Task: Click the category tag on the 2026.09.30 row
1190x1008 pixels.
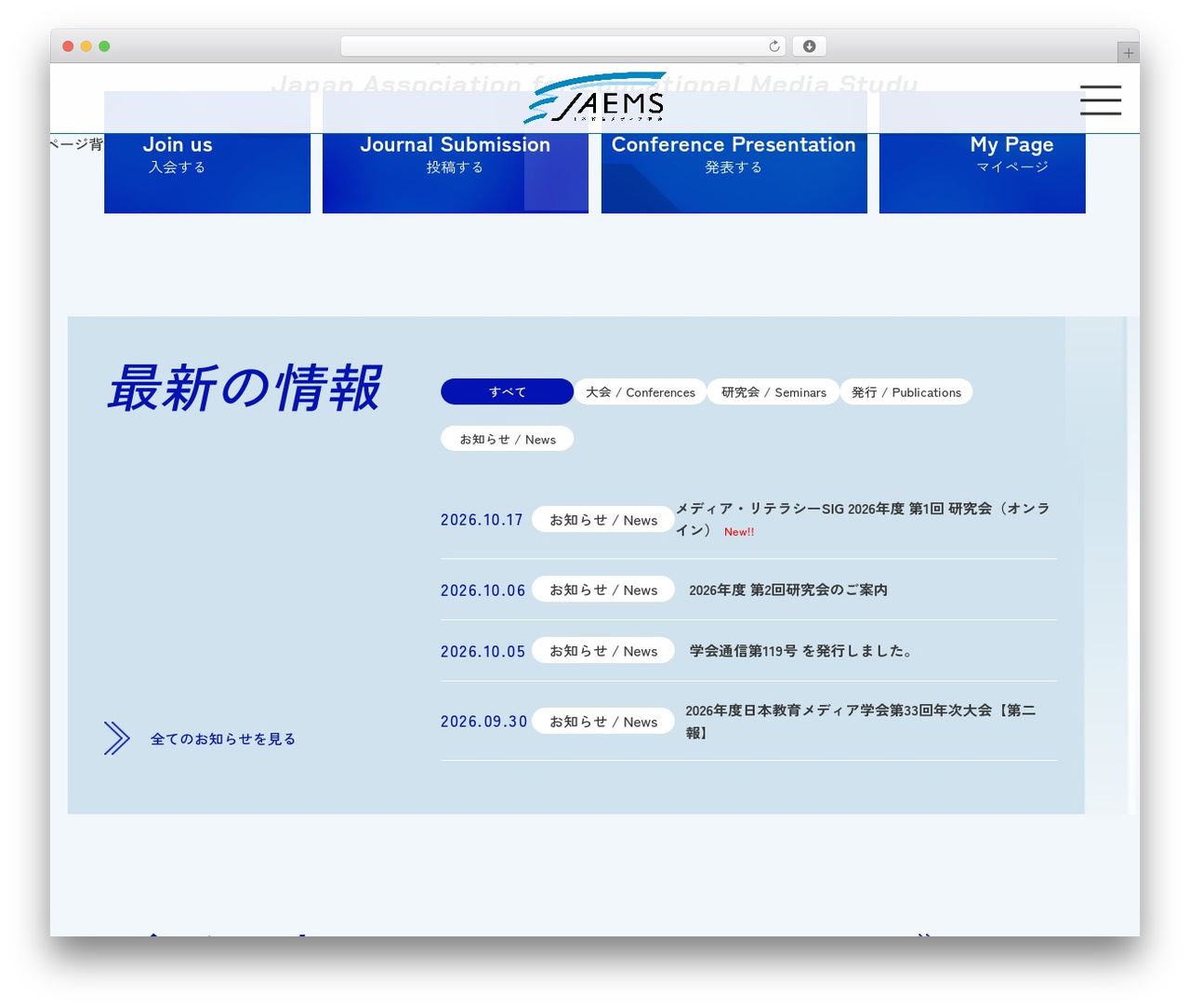Action: pyautogui.click(x=603, y=722)
